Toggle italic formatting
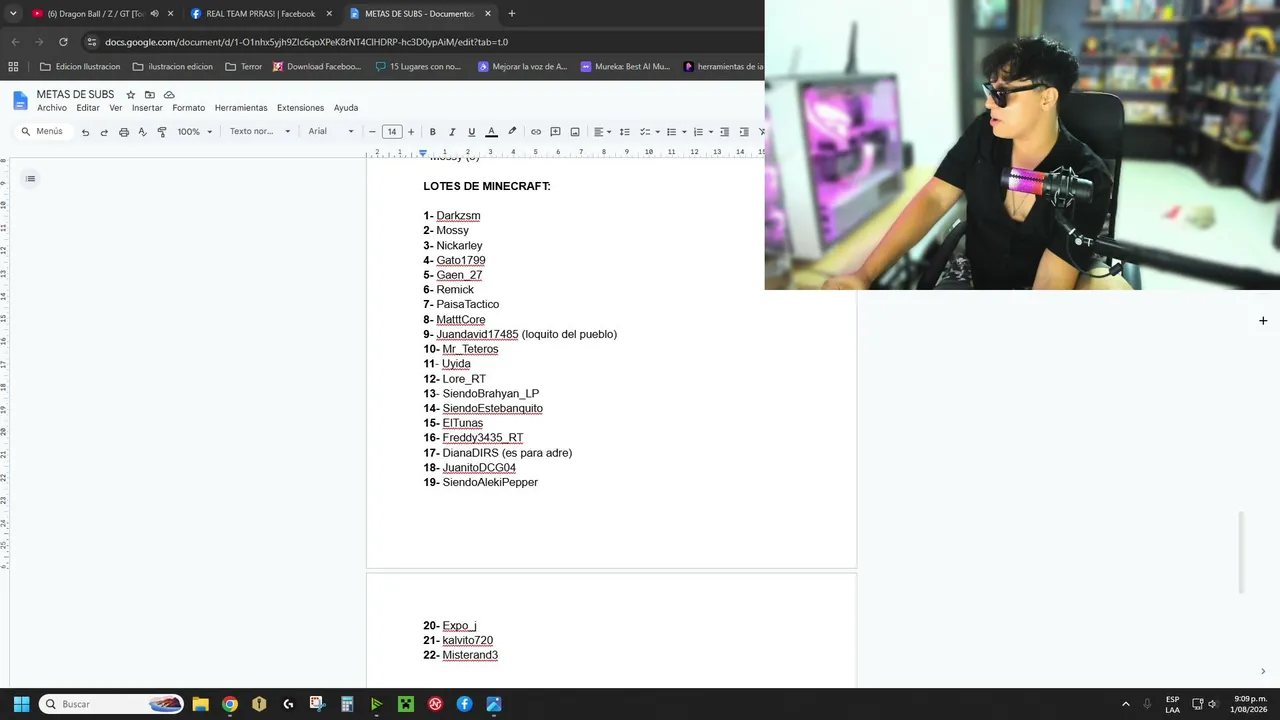Screen dimensions: 1280x720 pos(452,132)
